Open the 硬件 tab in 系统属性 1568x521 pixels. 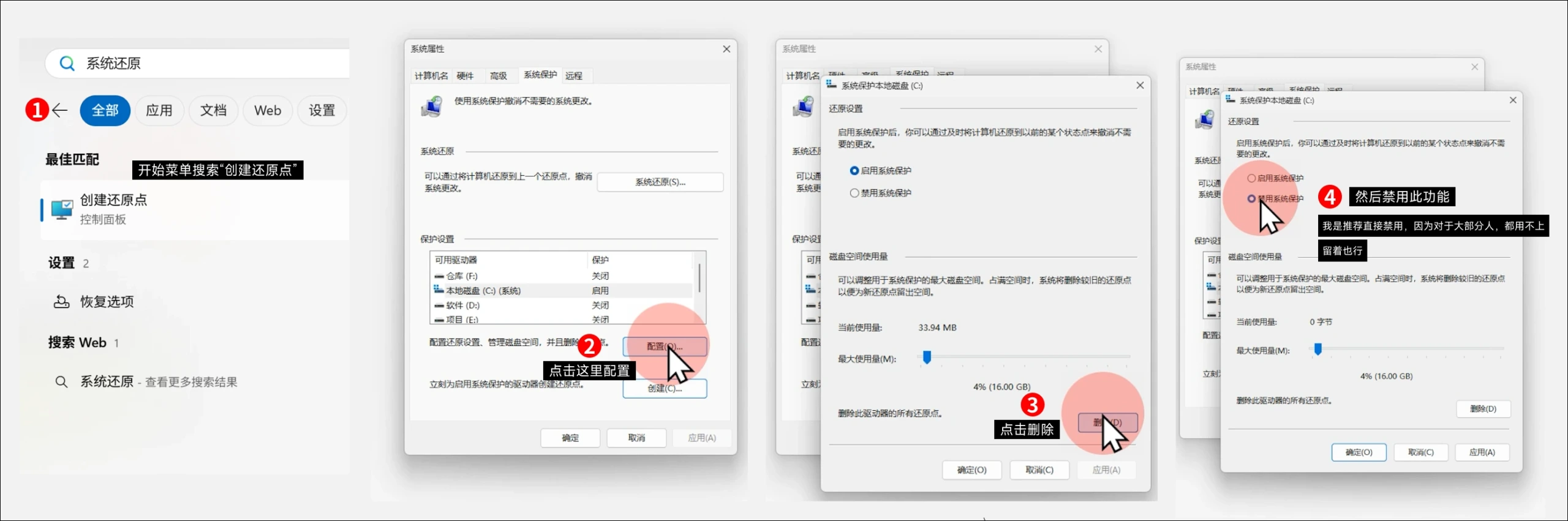pyautogui.click(x=465, y=75)
